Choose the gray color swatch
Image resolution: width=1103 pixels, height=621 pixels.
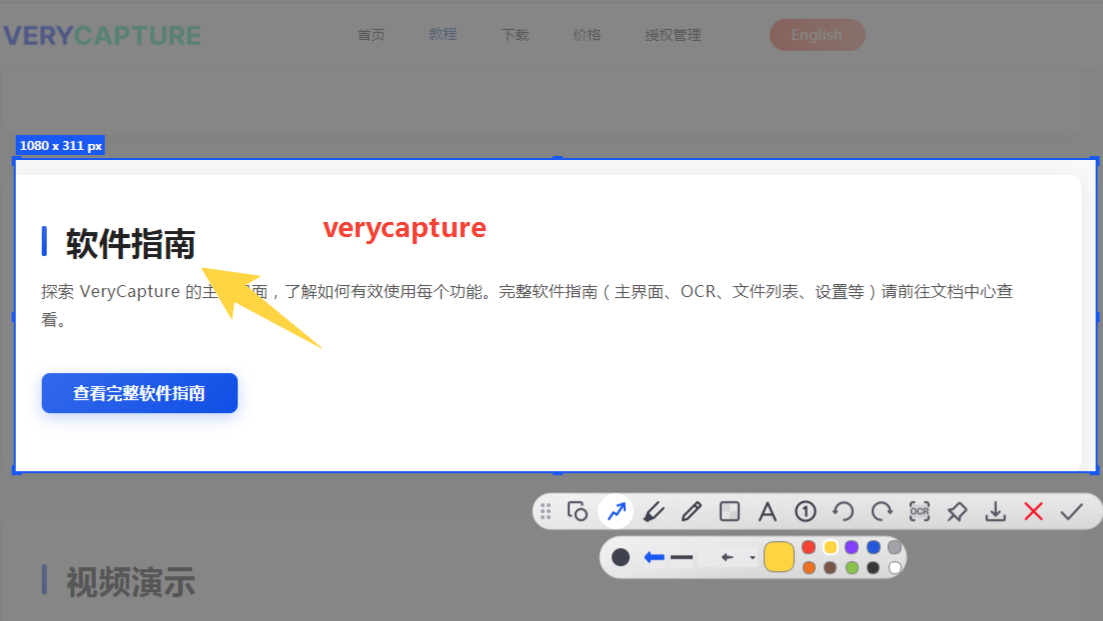pos(895,547)
